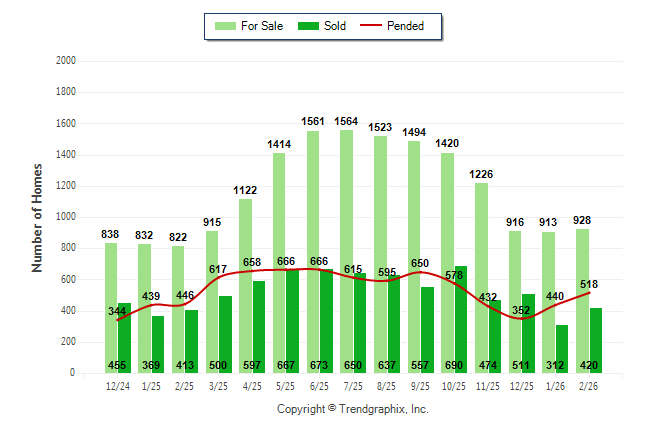Click the Copyright Trendgraphix, Inc. text
This screenshot has height=434, width=646.
(352, 410)
